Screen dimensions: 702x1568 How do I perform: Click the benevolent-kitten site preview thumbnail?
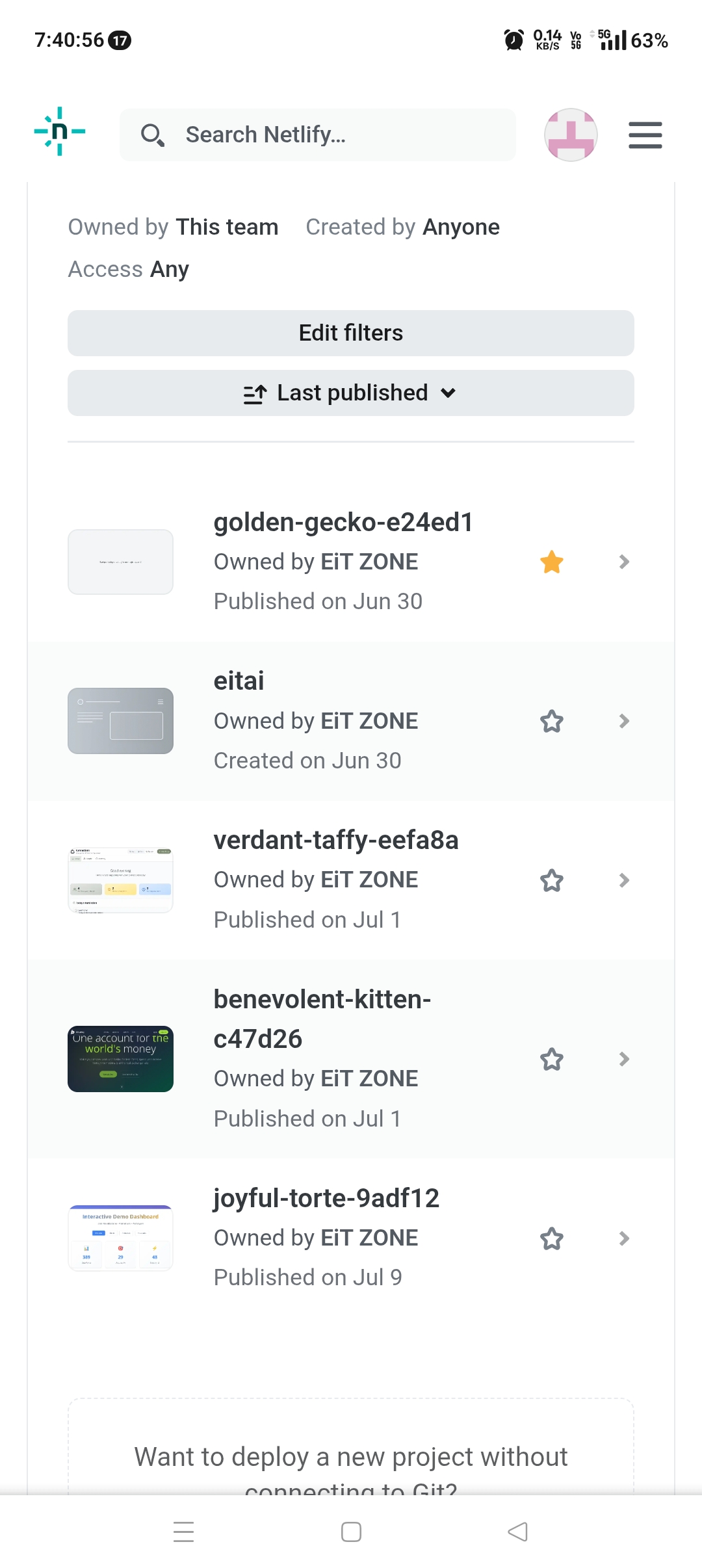(x=120, y=1059)
